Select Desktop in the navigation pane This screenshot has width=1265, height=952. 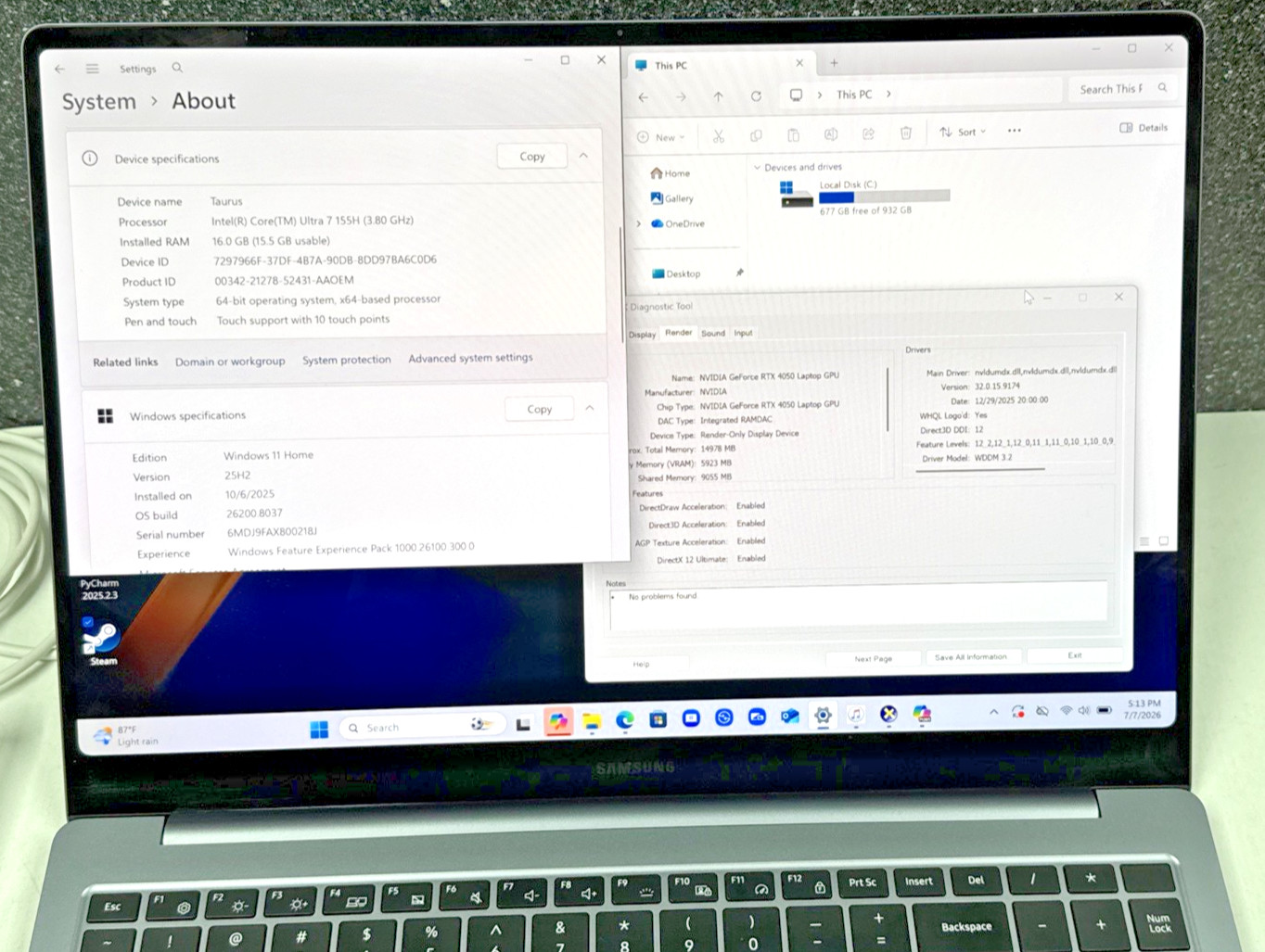coord(676,273)
